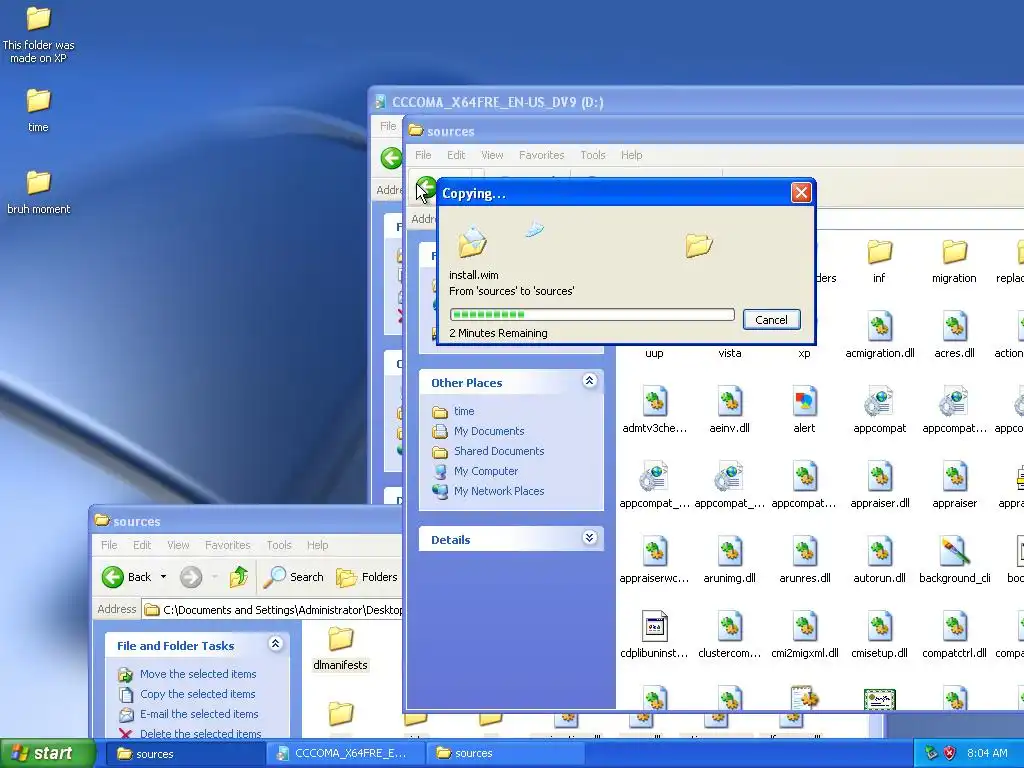Click the Up folder icon in bottom sources window

pyautogui.click(x=238, y=577)
